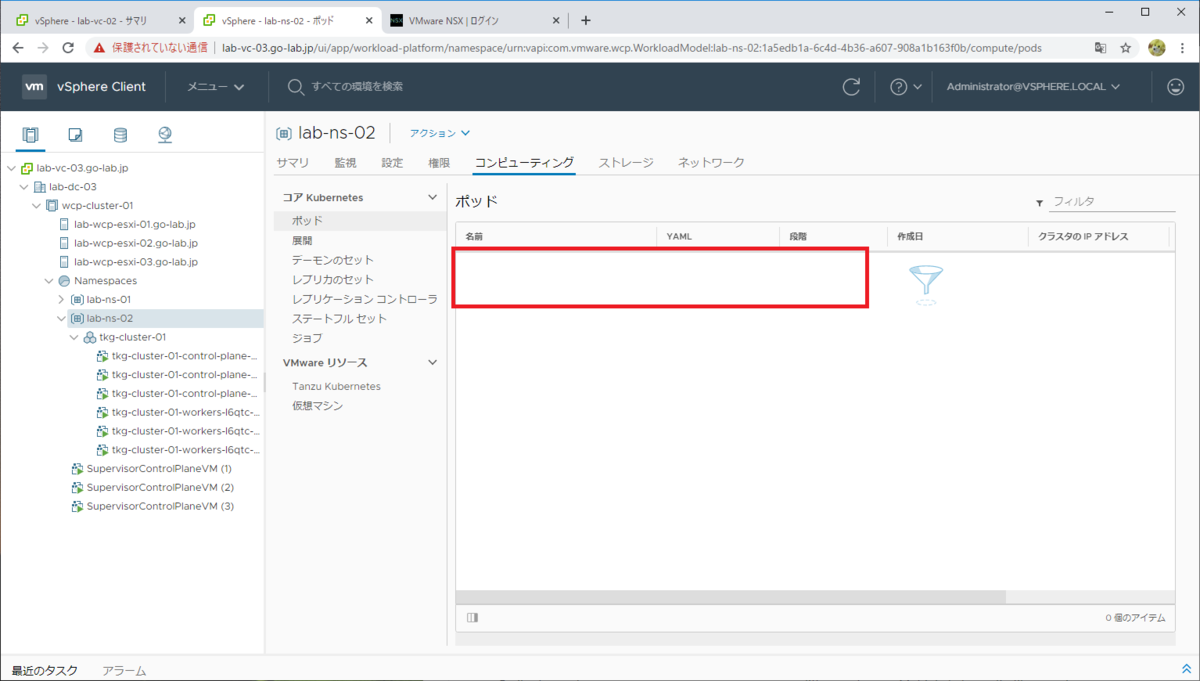The height and width of the screenshot is (681, 1200).
Task: Click the translate page icon
Action: coord(1100,47)
